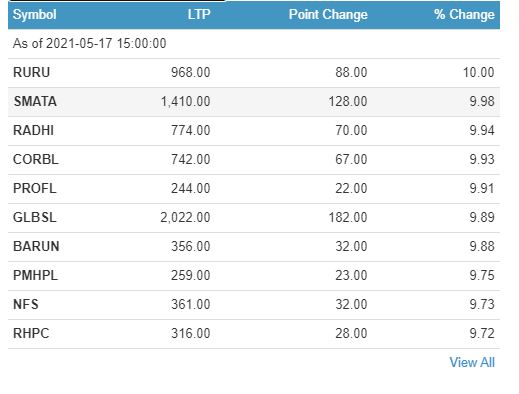
Task: Click RURU's 10.00 percent change
Action: click(479, 72)
